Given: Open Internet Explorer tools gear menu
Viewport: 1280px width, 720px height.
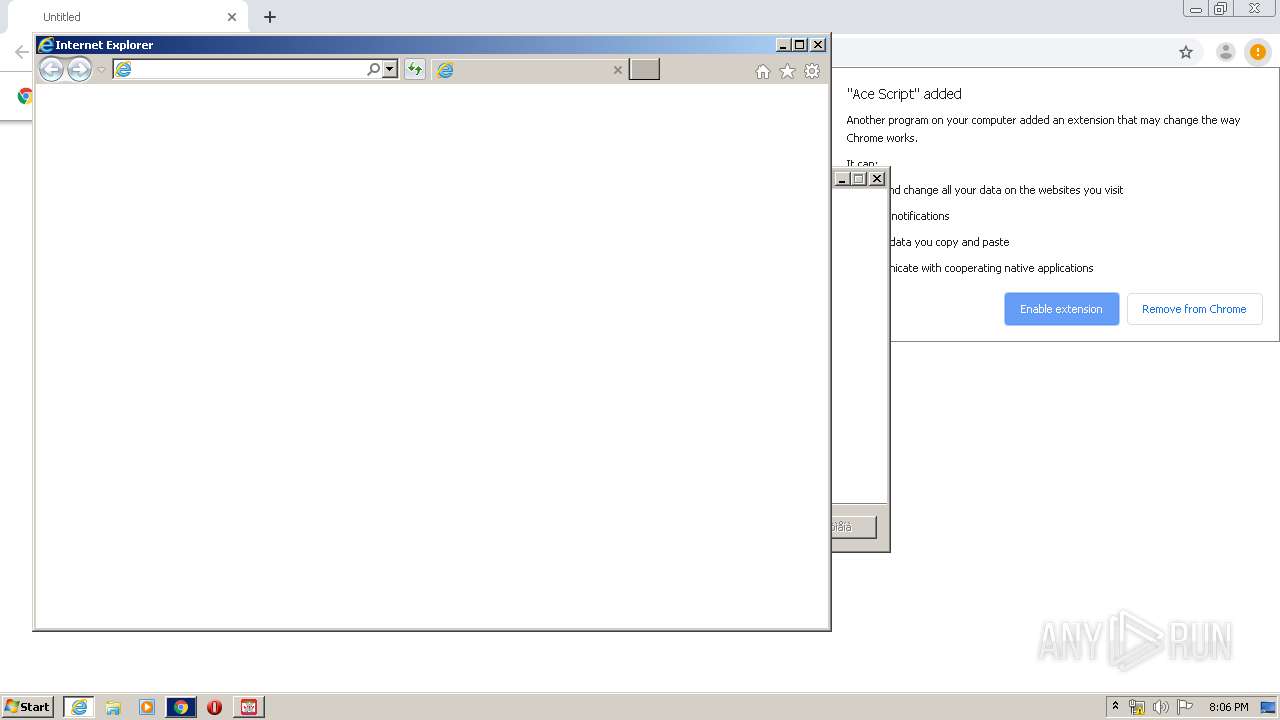Looking at the screenshot, I should coord(812,71).
